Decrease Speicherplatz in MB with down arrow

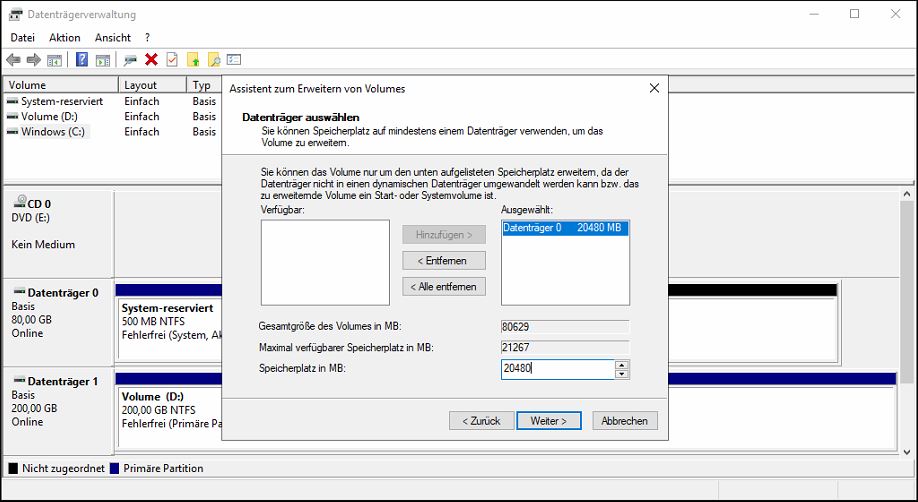pyautogui.click(x=622, y=374)
